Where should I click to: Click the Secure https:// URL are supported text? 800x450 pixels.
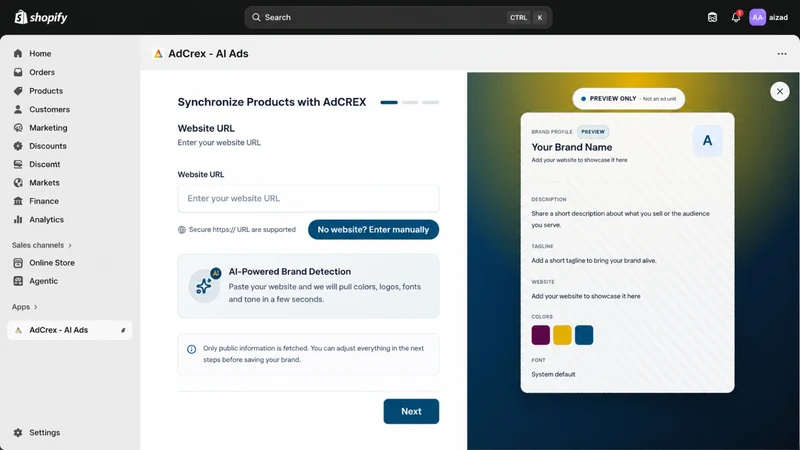[242, 230]
